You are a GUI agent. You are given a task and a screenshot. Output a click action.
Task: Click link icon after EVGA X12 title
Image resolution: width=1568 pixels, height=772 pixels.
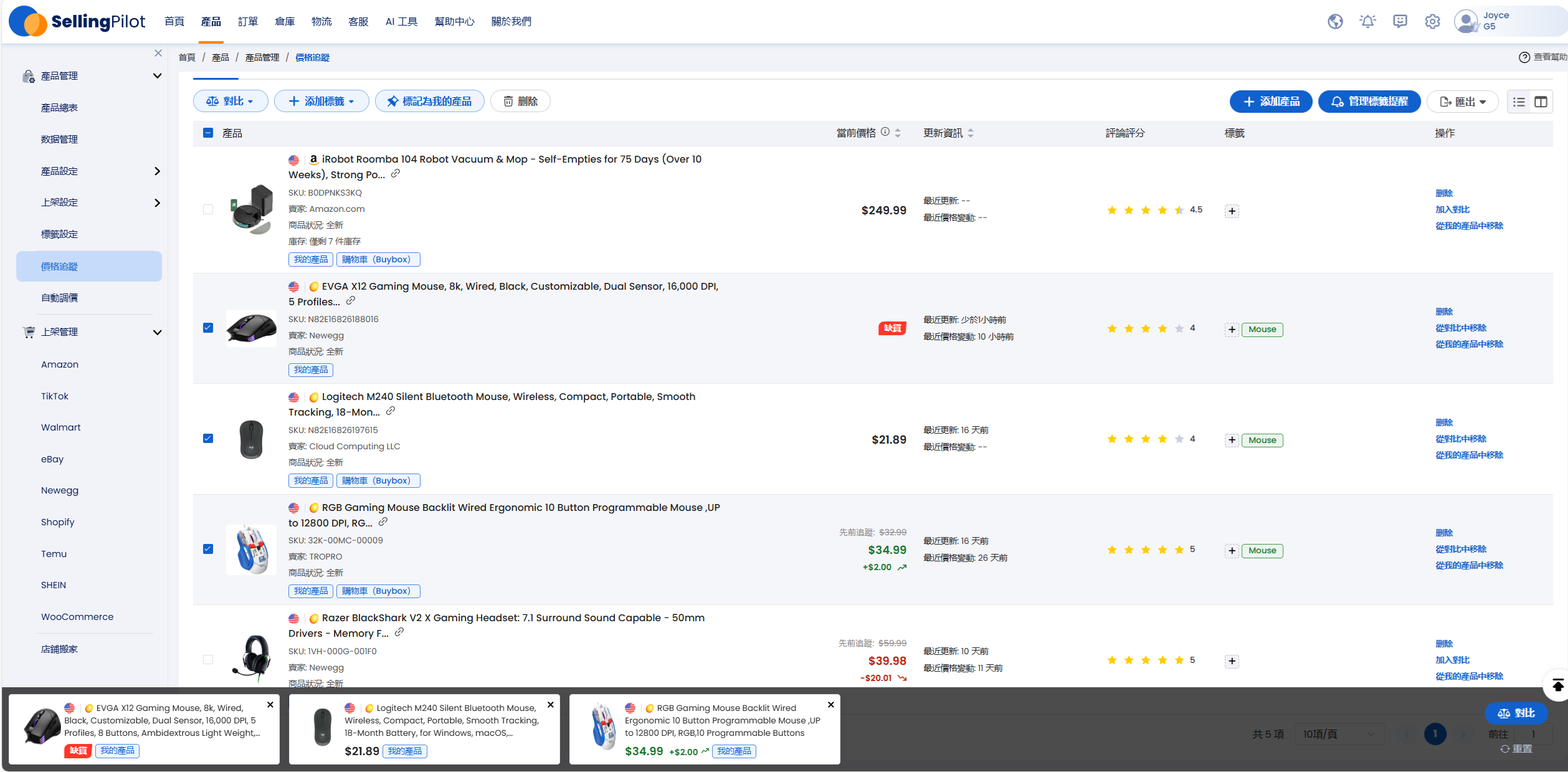(x=351, y=301)
